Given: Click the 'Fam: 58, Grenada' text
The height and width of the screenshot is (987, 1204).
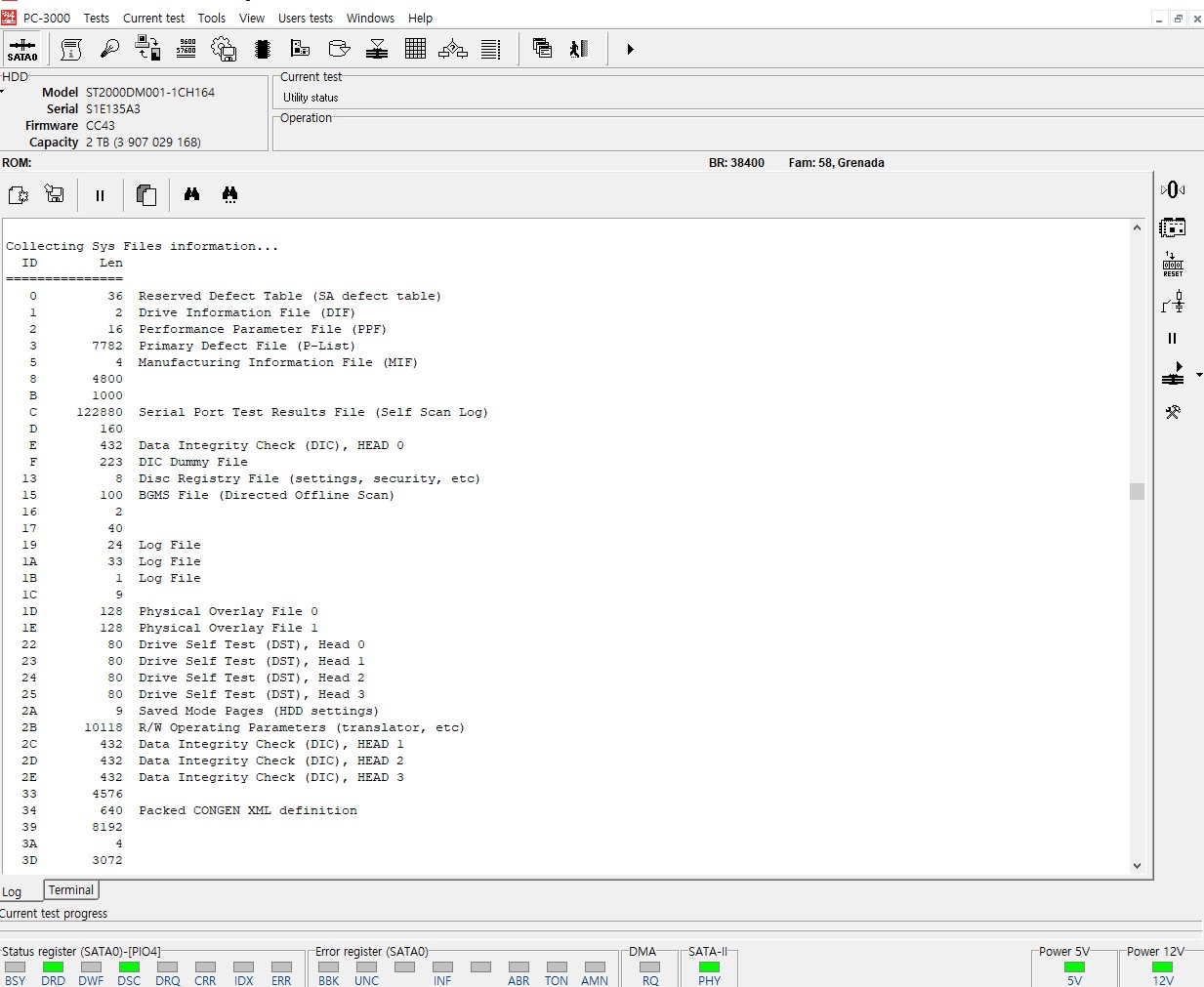Looking at the screenshot, I should pos(837,163).
